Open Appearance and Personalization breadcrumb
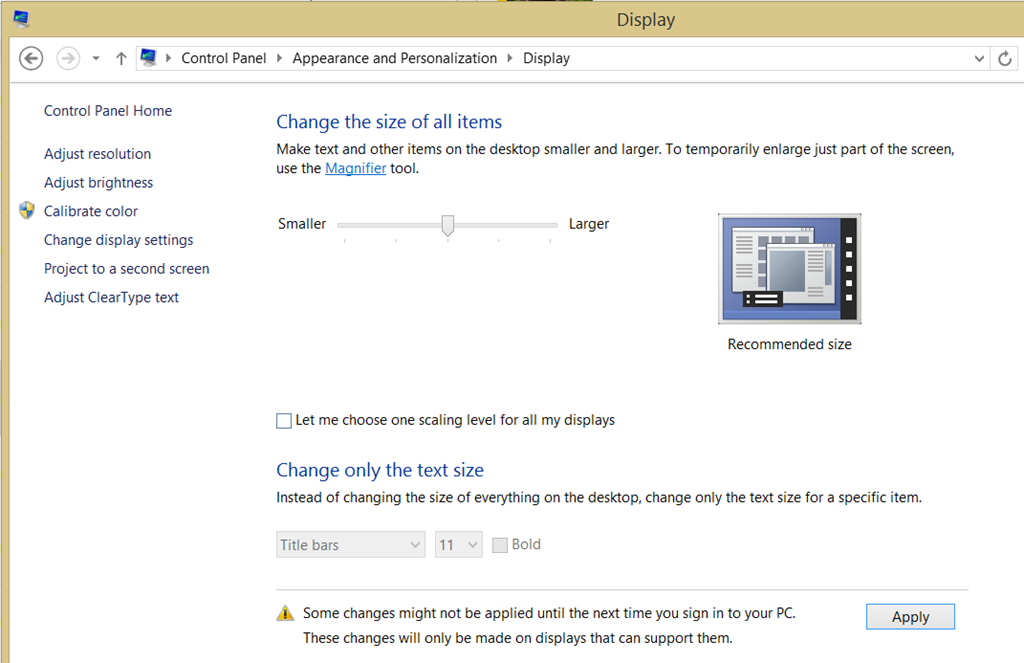Viewport: 1024px width, 663px height. point(394,58)
